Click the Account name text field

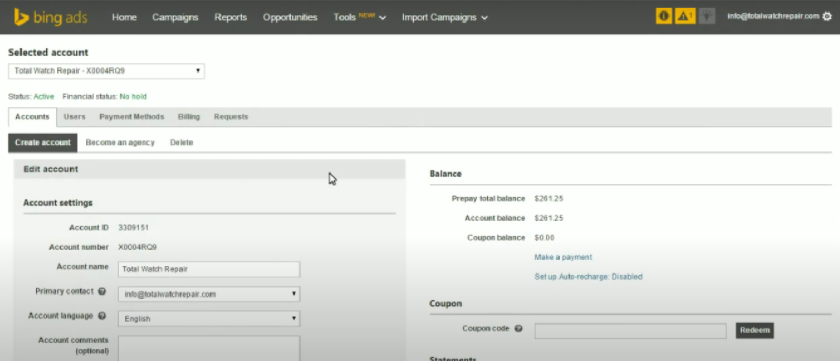point(209,269)
